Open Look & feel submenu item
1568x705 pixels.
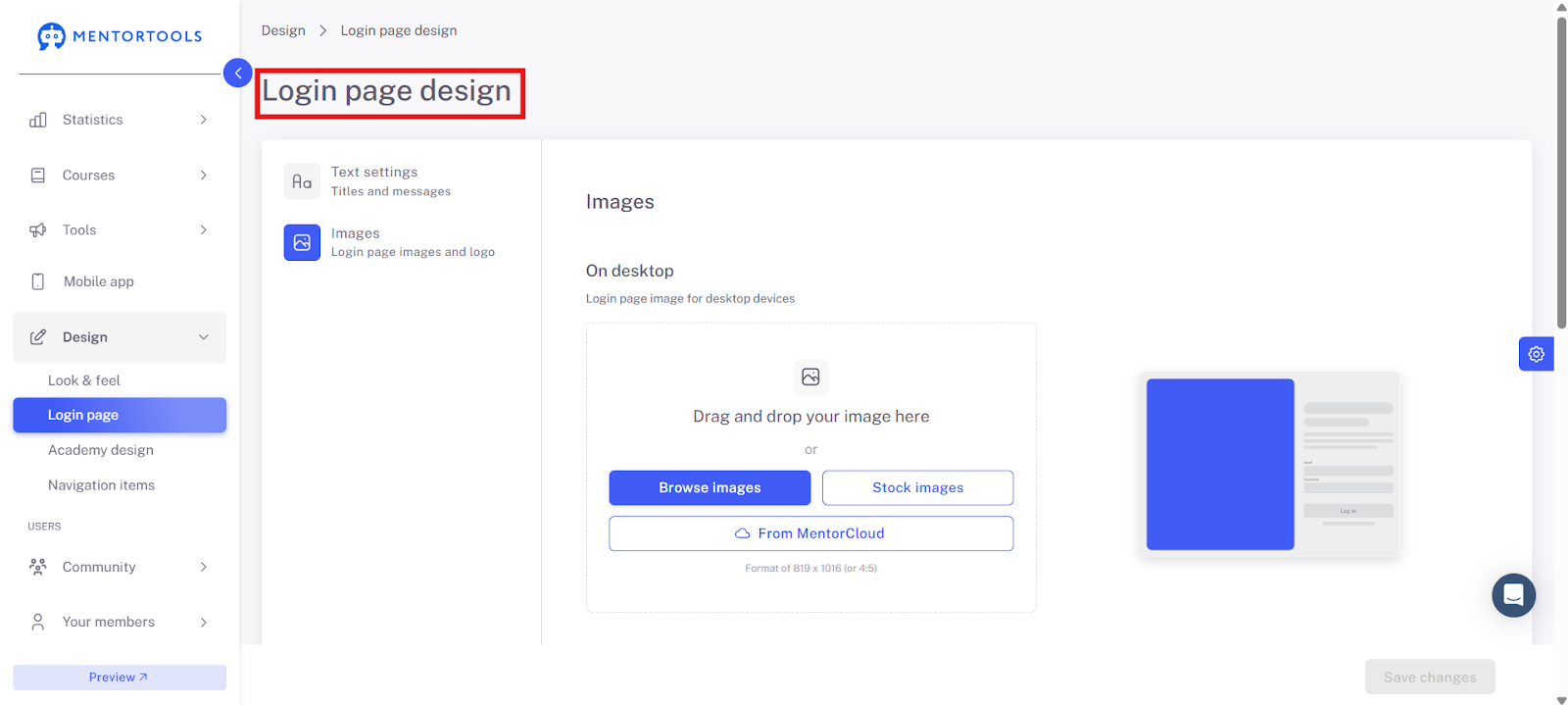(x=84, y=380)
